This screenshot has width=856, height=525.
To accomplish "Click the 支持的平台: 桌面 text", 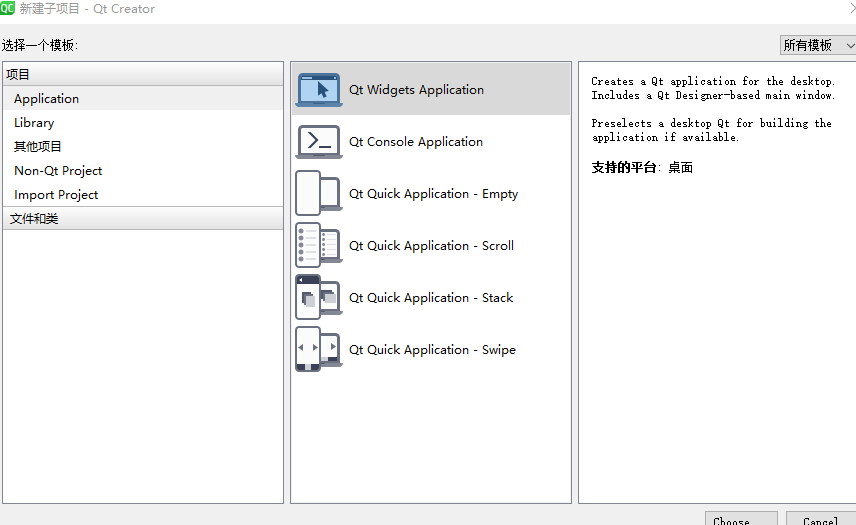I will pyautogui.click(x=642, y=168).
